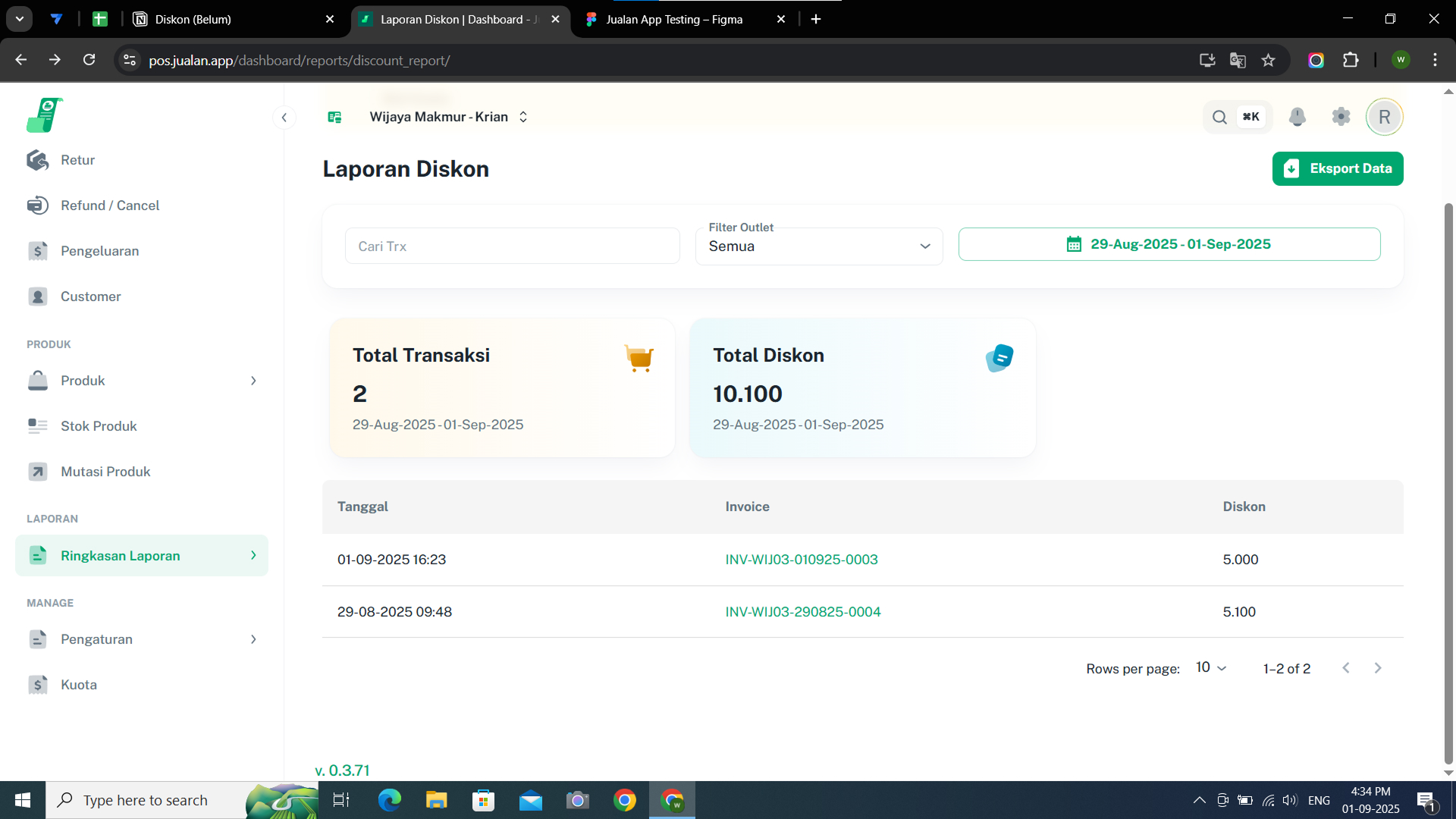The image size is (1456, 819).
Task: Open user profile avatar R
Action: click(1384, 117)
